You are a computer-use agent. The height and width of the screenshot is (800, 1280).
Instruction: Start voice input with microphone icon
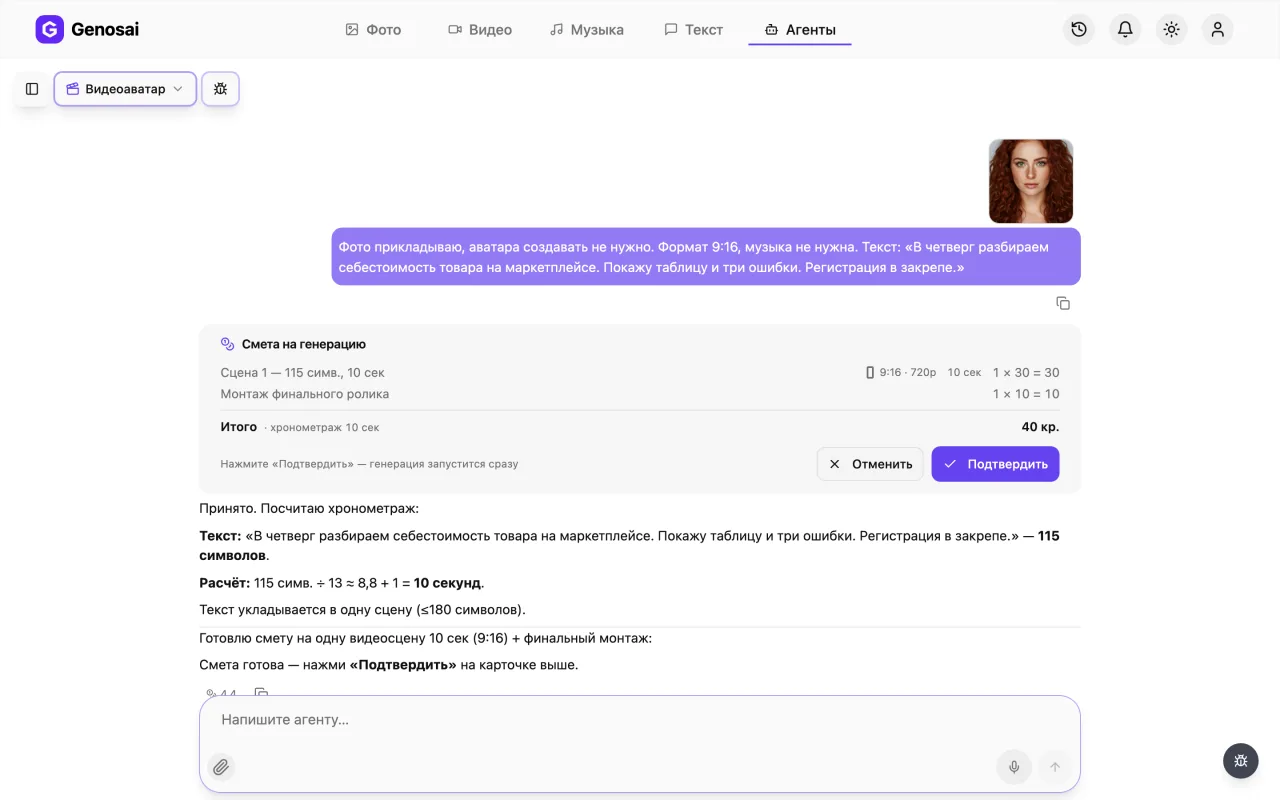point(1014,767)
